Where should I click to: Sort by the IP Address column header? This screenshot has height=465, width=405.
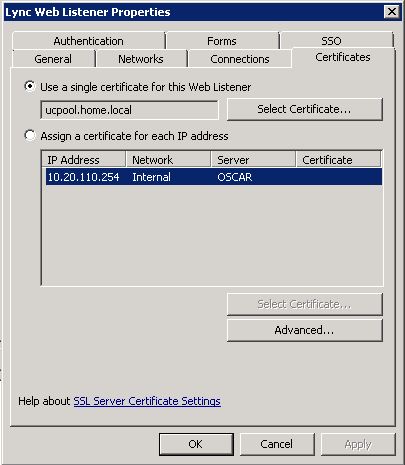pos(84,160)
